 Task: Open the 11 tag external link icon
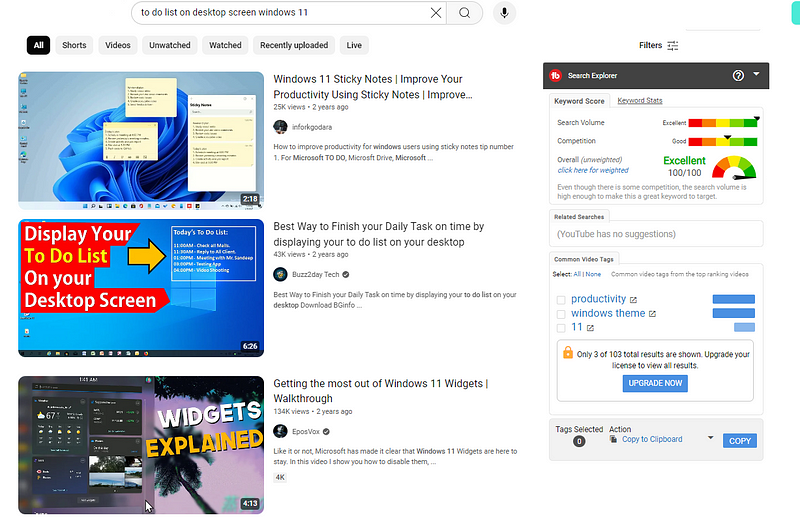[590, 328]
